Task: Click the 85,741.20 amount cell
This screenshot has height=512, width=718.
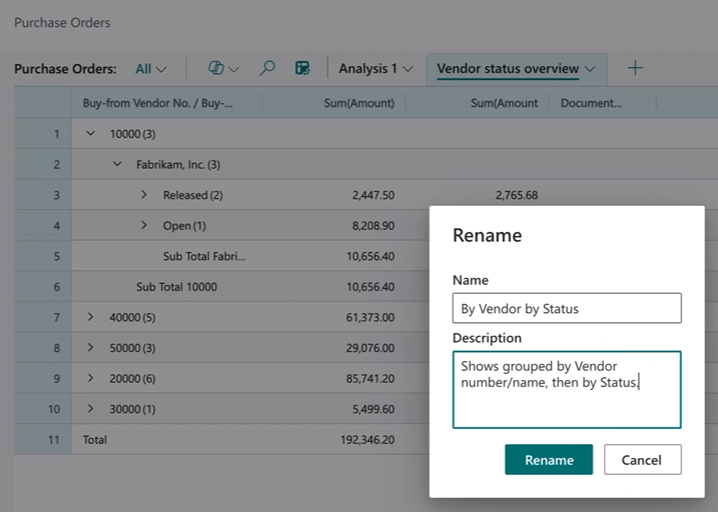Action: [x=370, y=379]
